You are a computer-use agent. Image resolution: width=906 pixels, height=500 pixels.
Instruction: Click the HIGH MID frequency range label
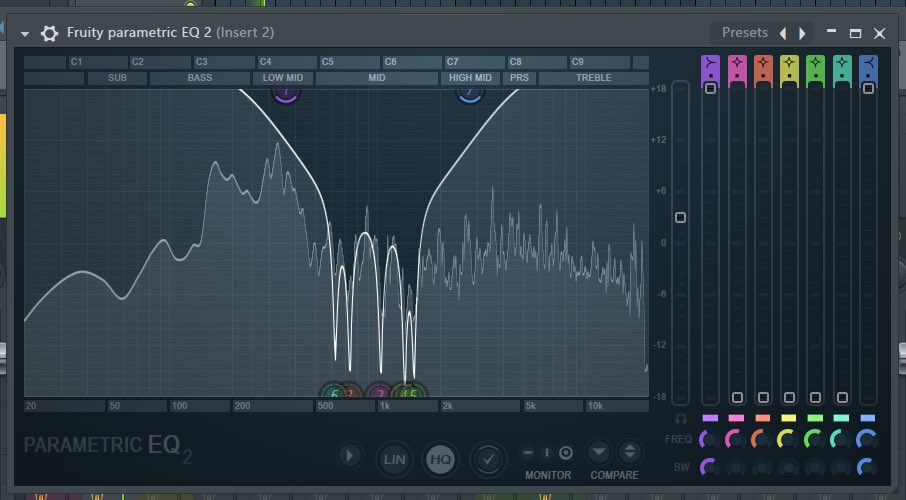click(x=470, y=78)
